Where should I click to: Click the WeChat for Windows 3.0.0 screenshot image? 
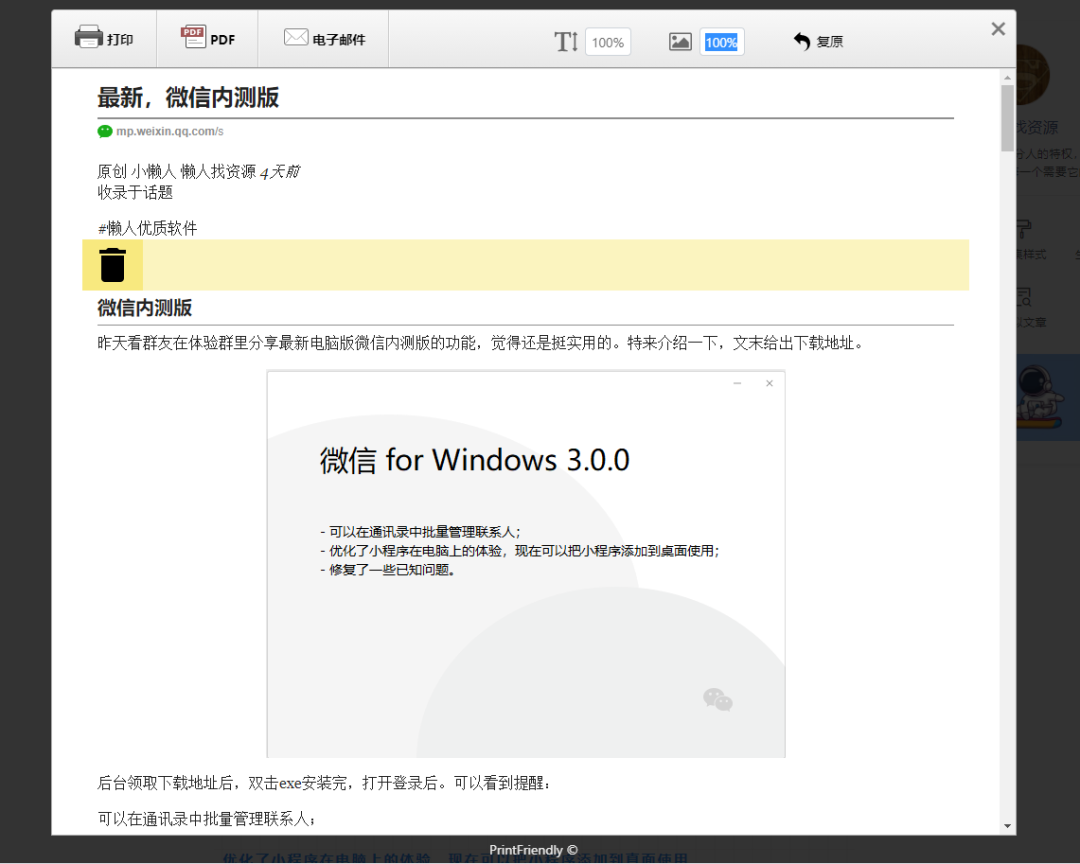[x=526, y=564]
